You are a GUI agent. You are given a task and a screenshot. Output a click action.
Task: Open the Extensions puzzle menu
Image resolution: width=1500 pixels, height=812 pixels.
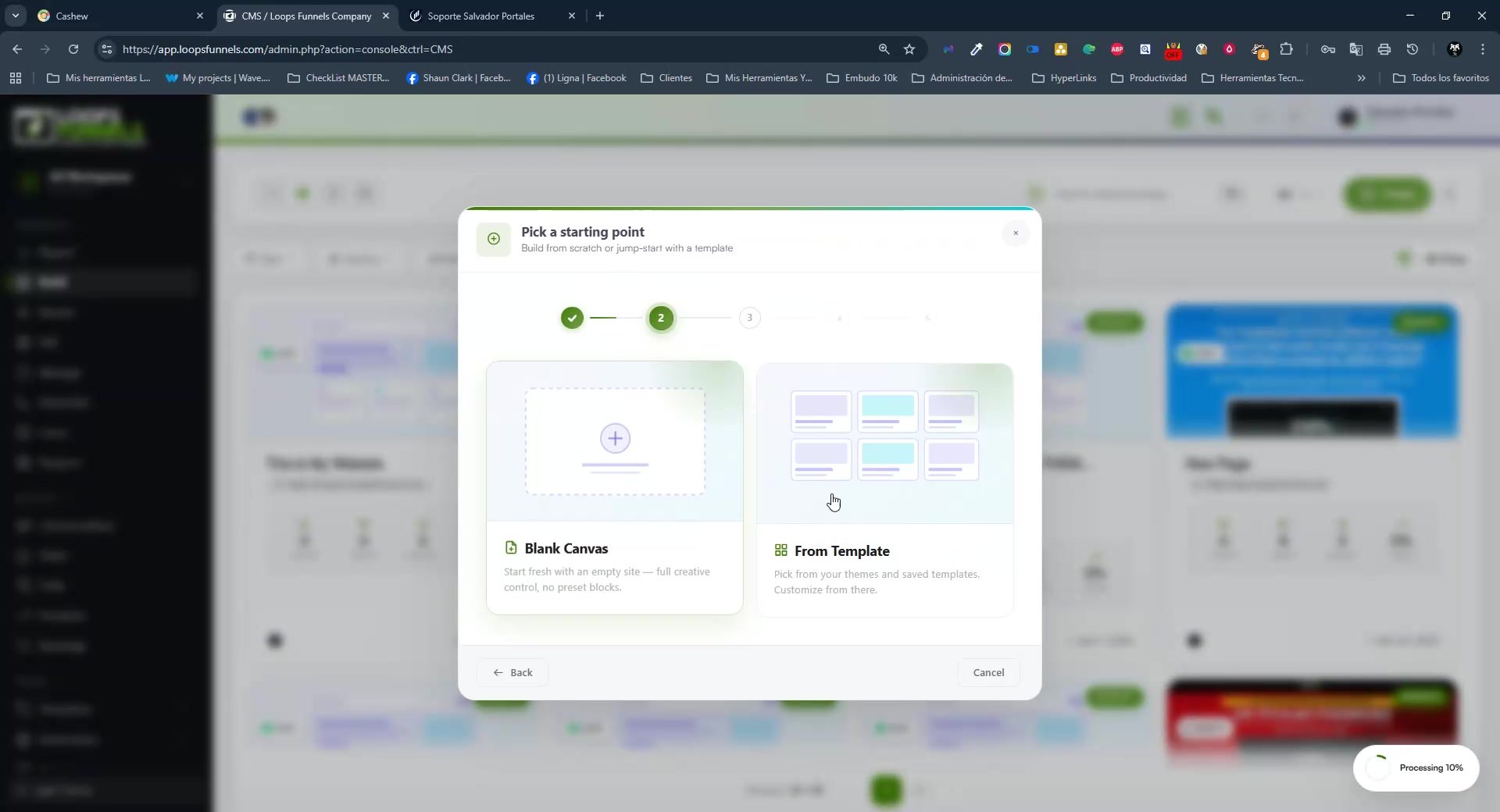click(x=1287, y=49)
